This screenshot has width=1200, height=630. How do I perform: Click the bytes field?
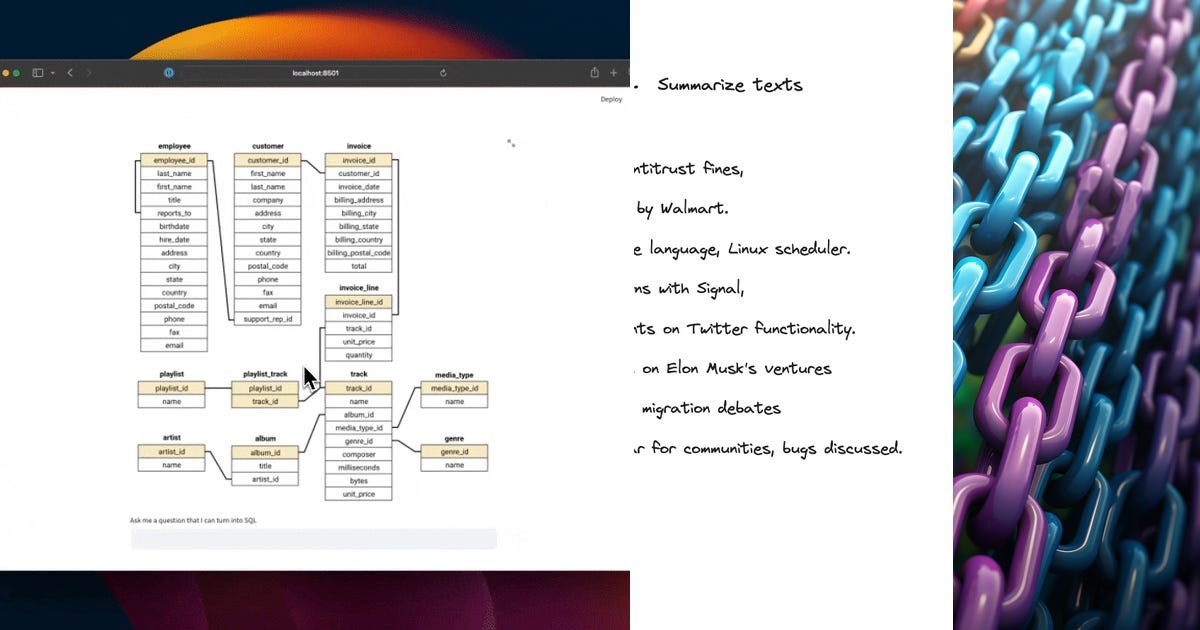pos(358,481)
